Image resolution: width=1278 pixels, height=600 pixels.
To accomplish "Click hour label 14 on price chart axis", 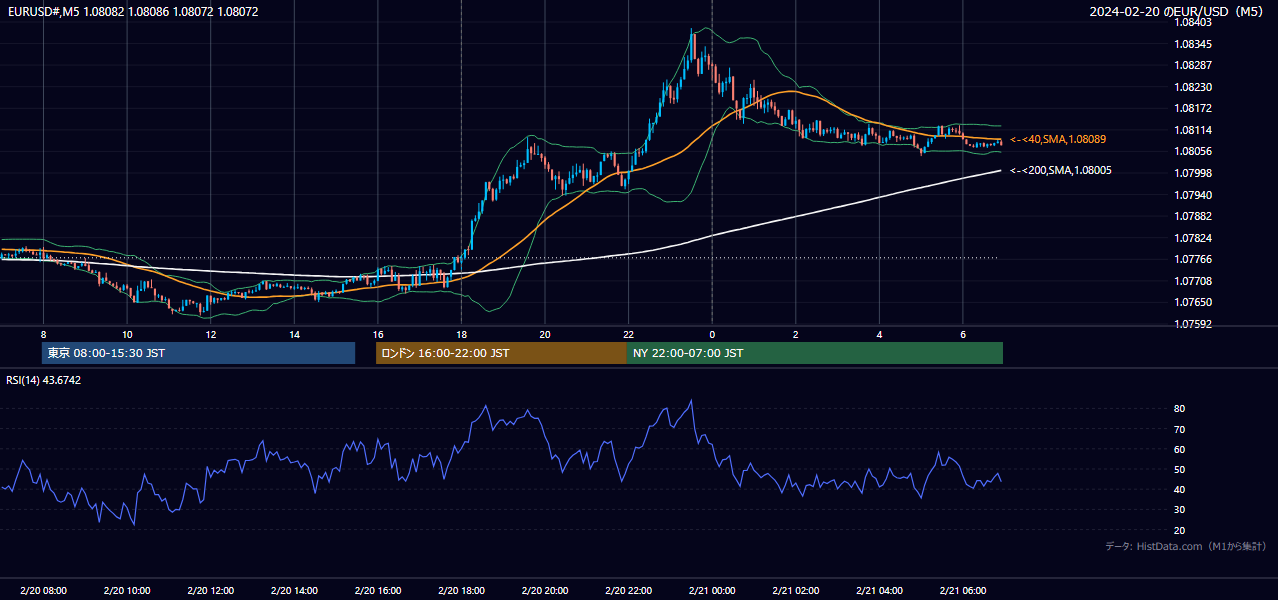I will click(294, 334).
